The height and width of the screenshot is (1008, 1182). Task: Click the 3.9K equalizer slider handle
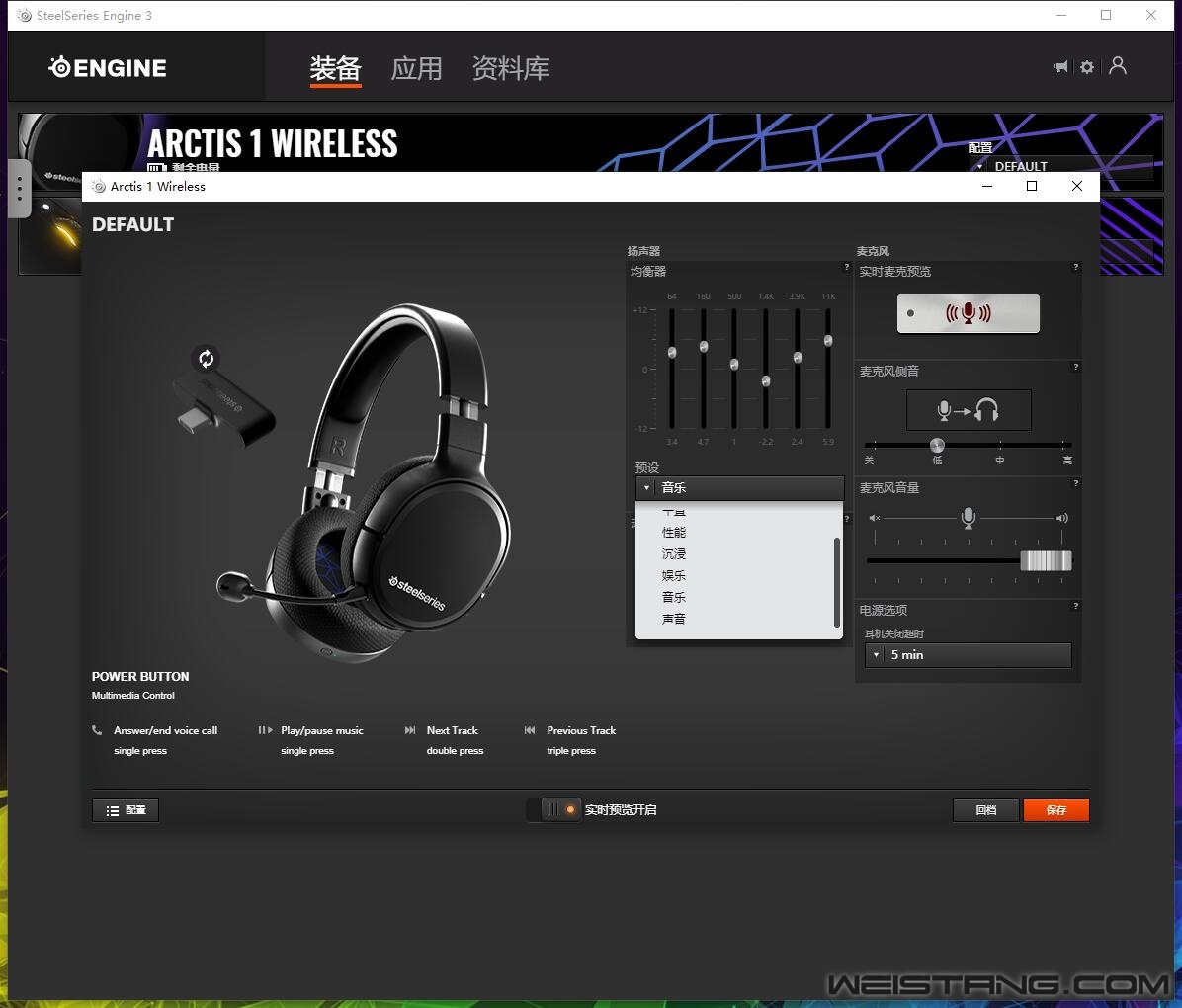pos(798,358)
